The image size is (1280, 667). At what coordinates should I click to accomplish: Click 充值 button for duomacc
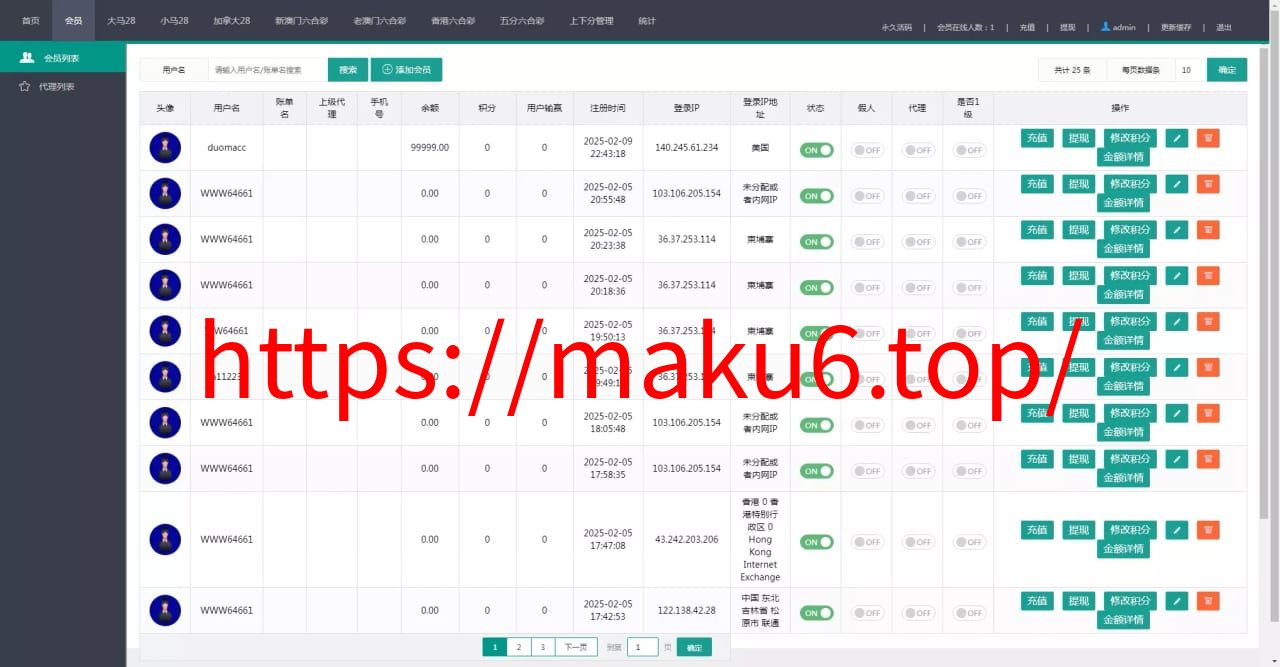[x=1037, y=138]
